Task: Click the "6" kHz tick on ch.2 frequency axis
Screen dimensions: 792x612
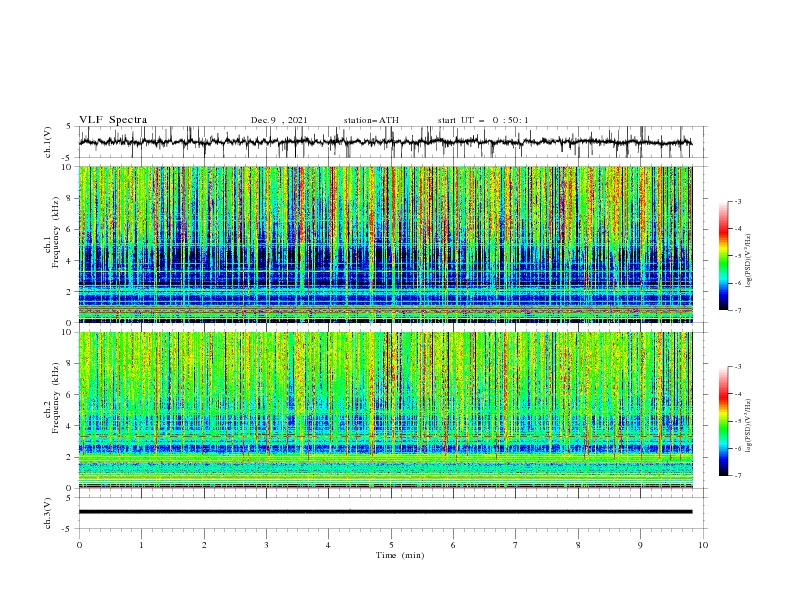Action: [x=69, y=395]
